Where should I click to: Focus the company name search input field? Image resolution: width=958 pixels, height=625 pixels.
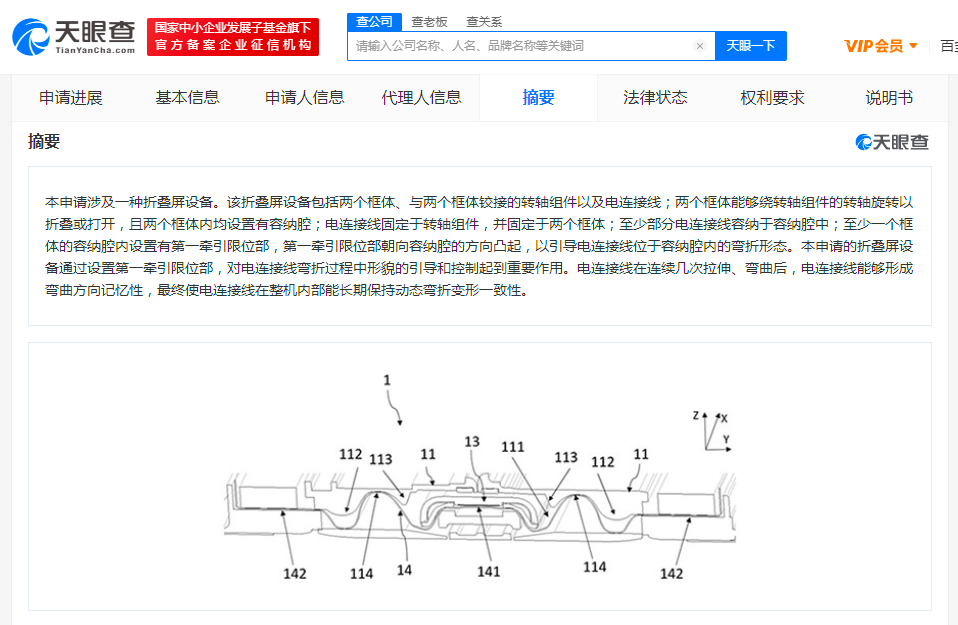pos(523,46)
